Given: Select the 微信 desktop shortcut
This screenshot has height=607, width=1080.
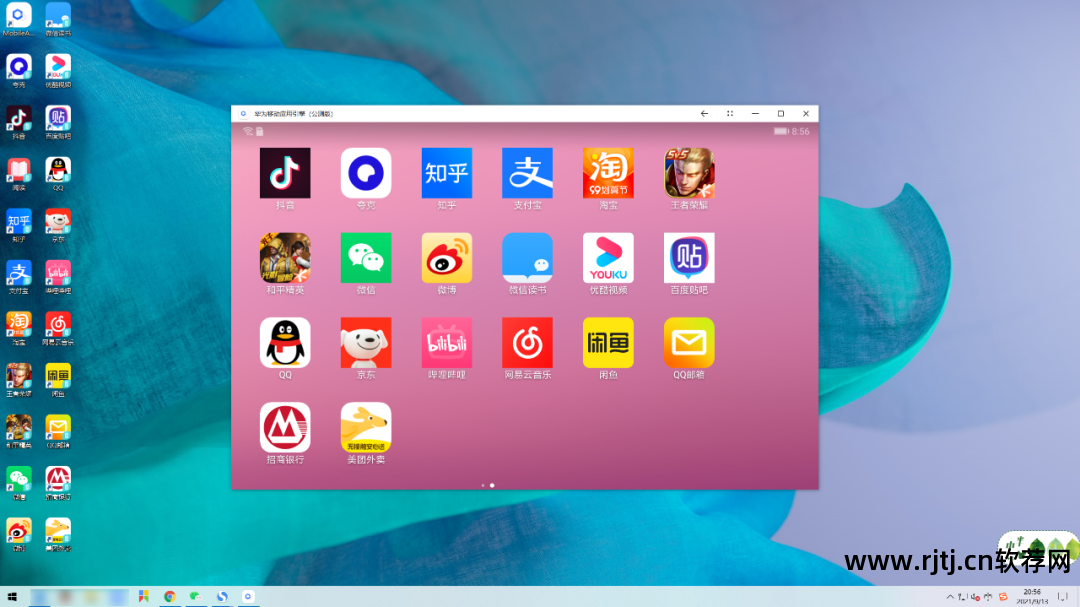Looking at the screenshot, I should pyautogui.click(x=19, y=484).
